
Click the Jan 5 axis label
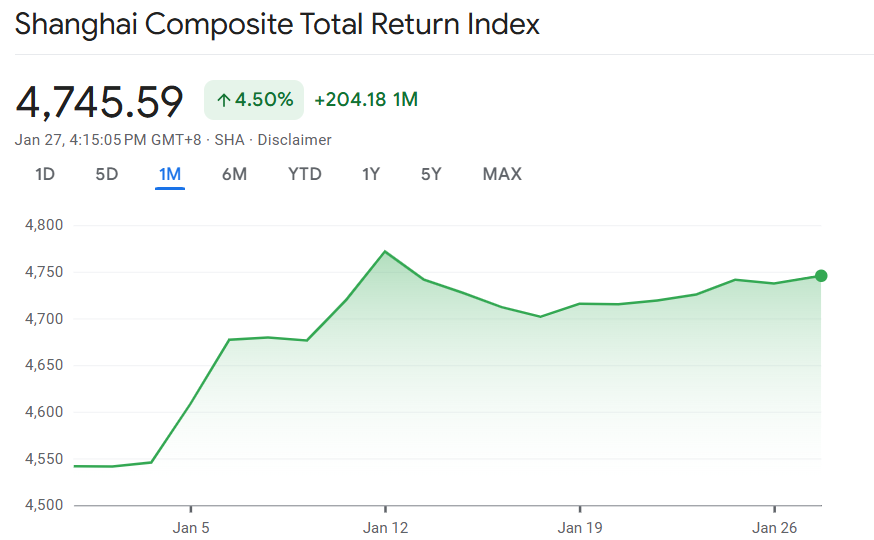(190, 526)
